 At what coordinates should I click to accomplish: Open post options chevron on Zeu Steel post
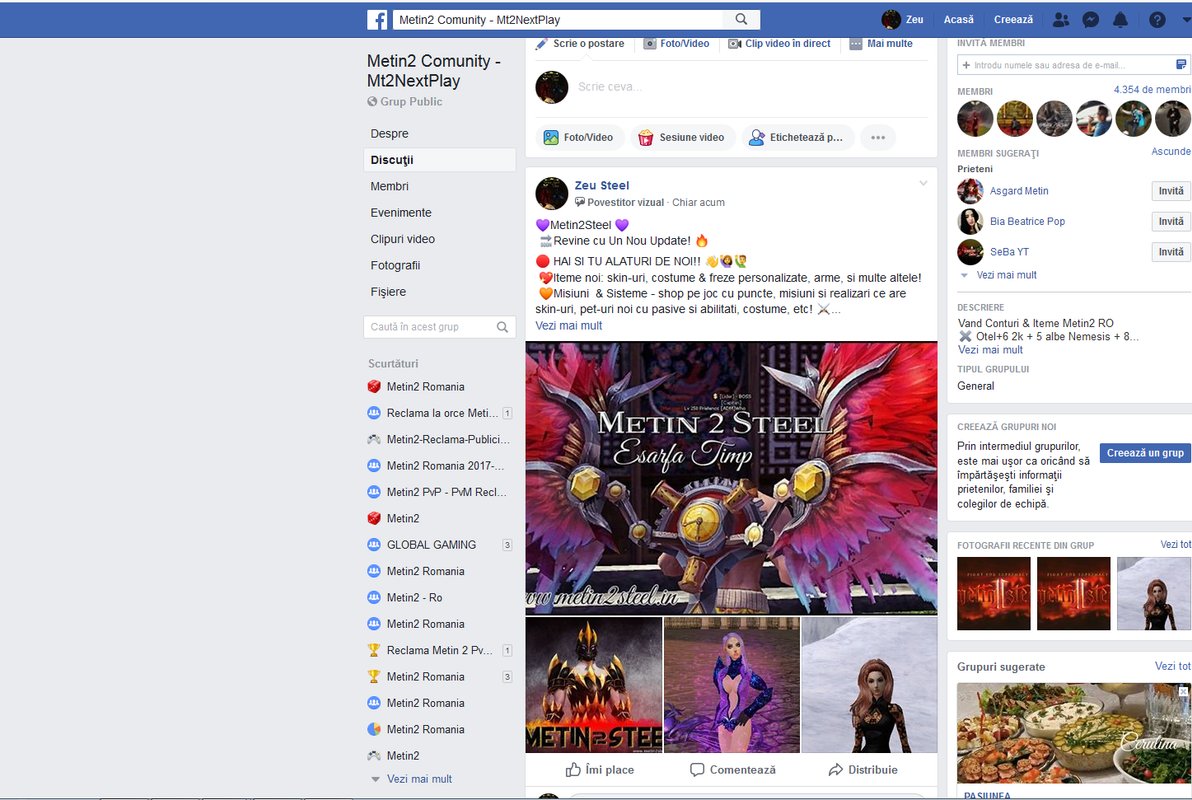point(923,183)
